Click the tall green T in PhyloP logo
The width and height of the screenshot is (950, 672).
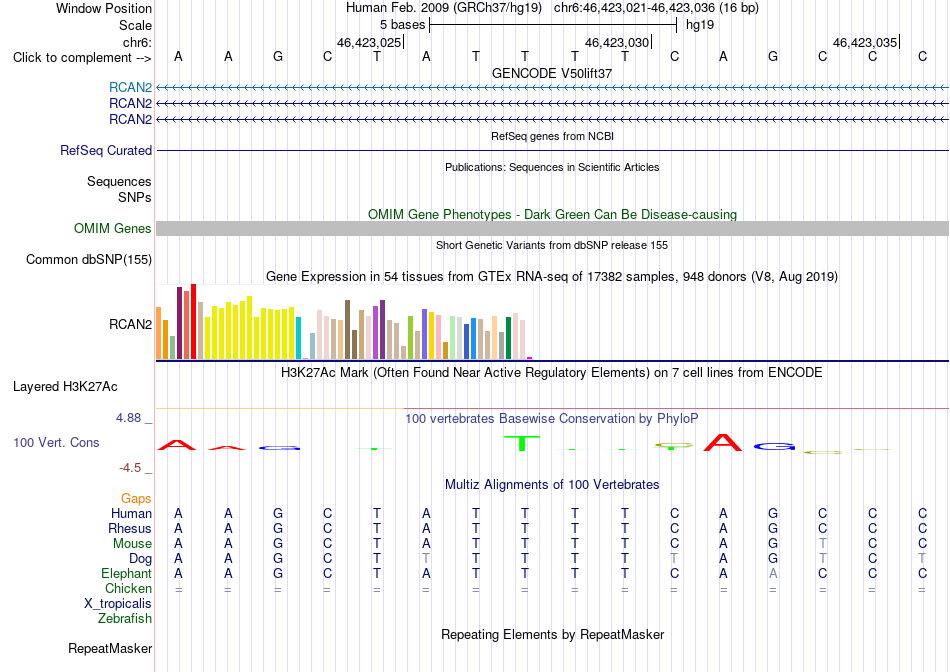point(521,443)
